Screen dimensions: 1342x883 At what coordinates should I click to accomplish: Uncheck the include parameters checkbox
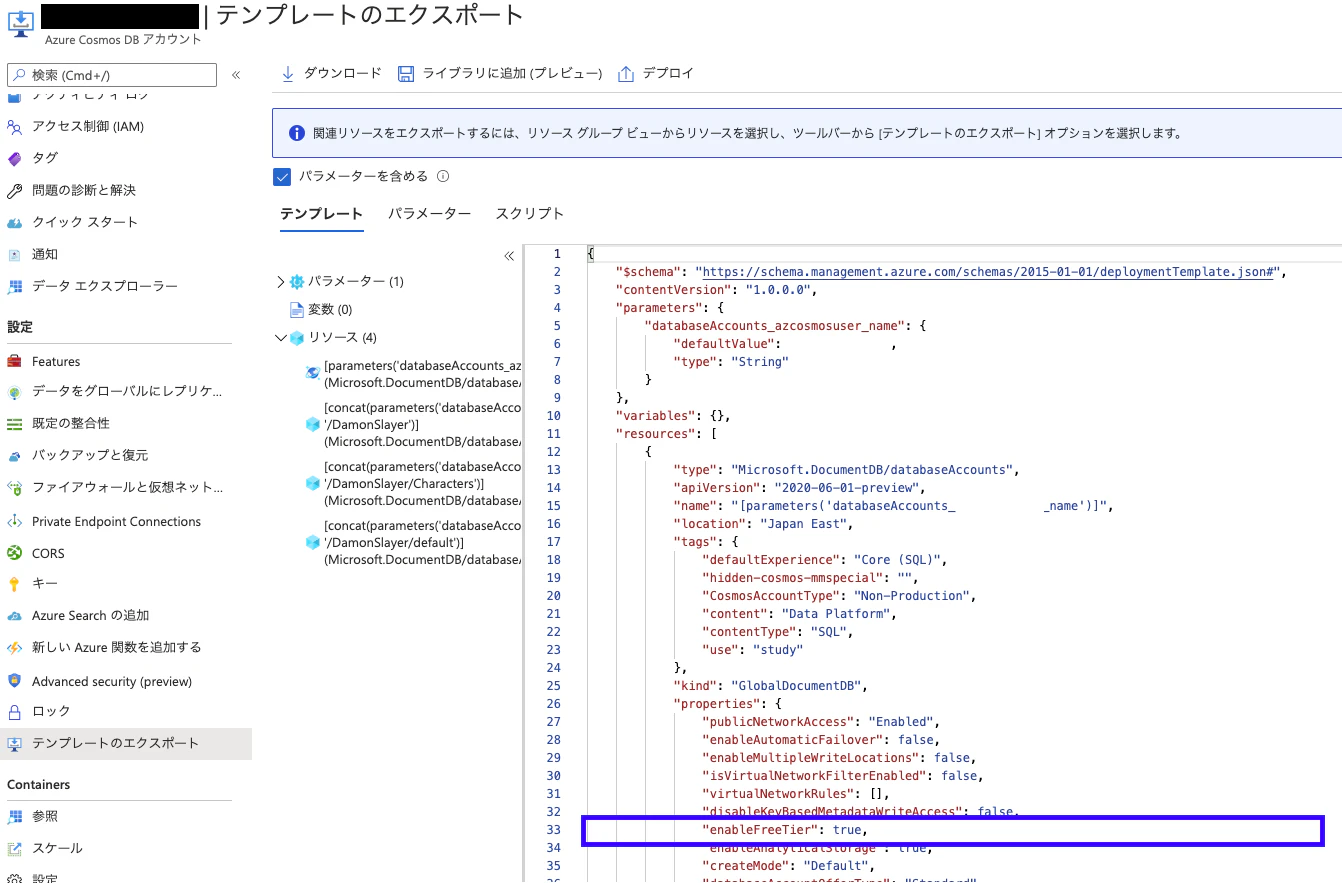pos(281,176)
